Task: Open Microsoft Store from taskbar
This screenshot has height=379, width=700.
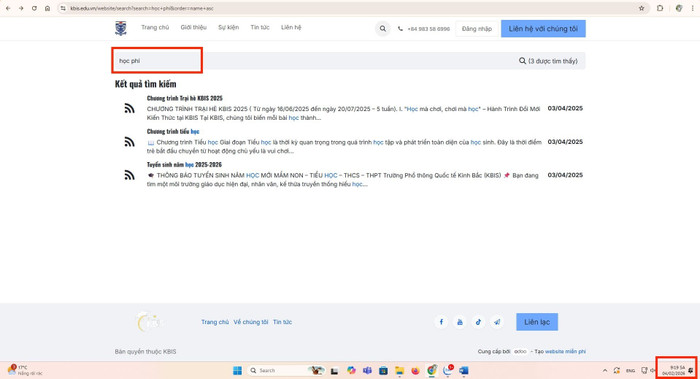Action: (383, 371)
